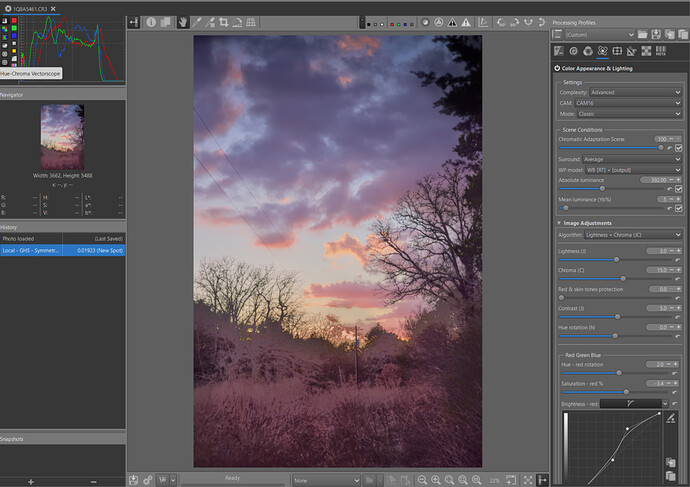Select the Crop tool
Screen dimensions: 690x487
[223, 21]
